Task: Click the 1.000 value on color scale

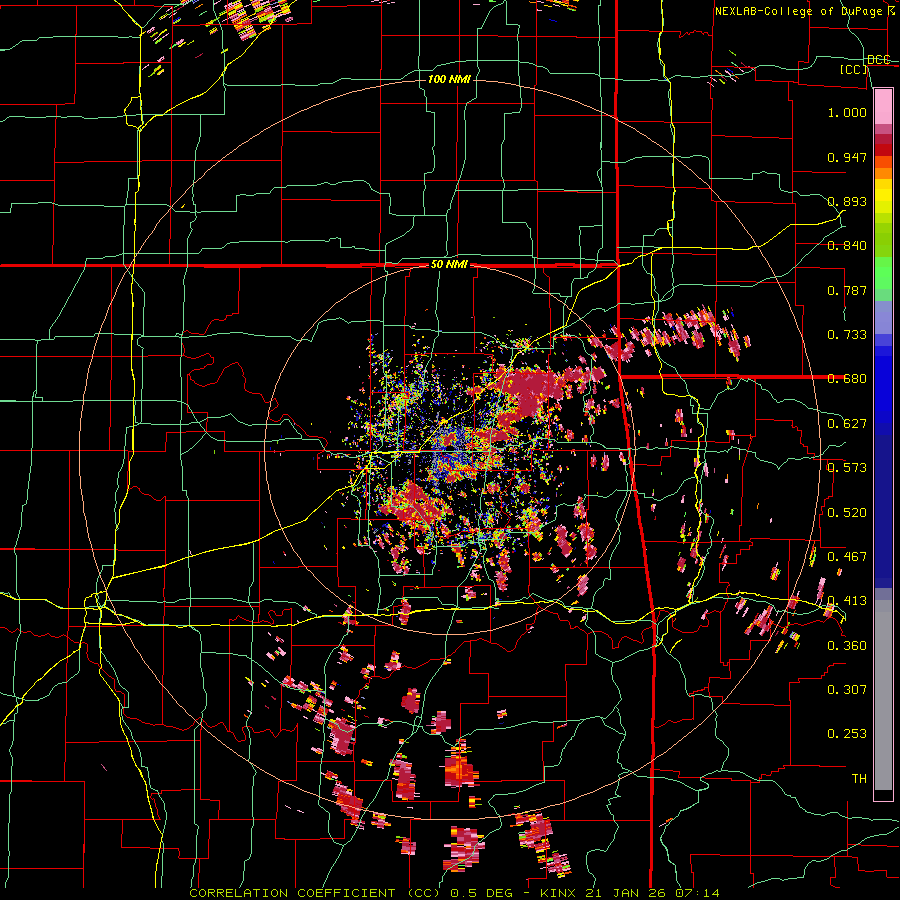Action: click(x=847, y=112)
